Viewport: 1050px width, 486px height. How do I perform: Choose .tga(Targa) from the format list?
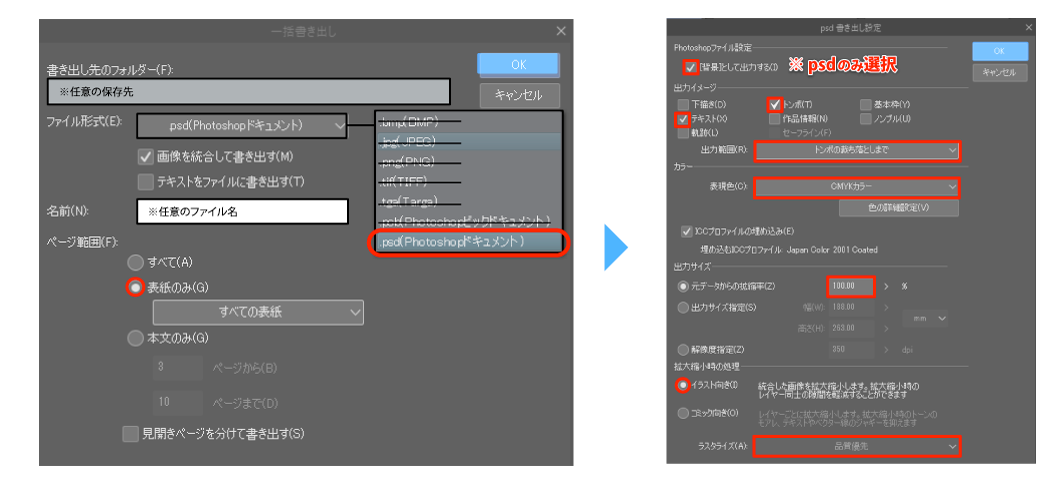[x=468, y=201]
